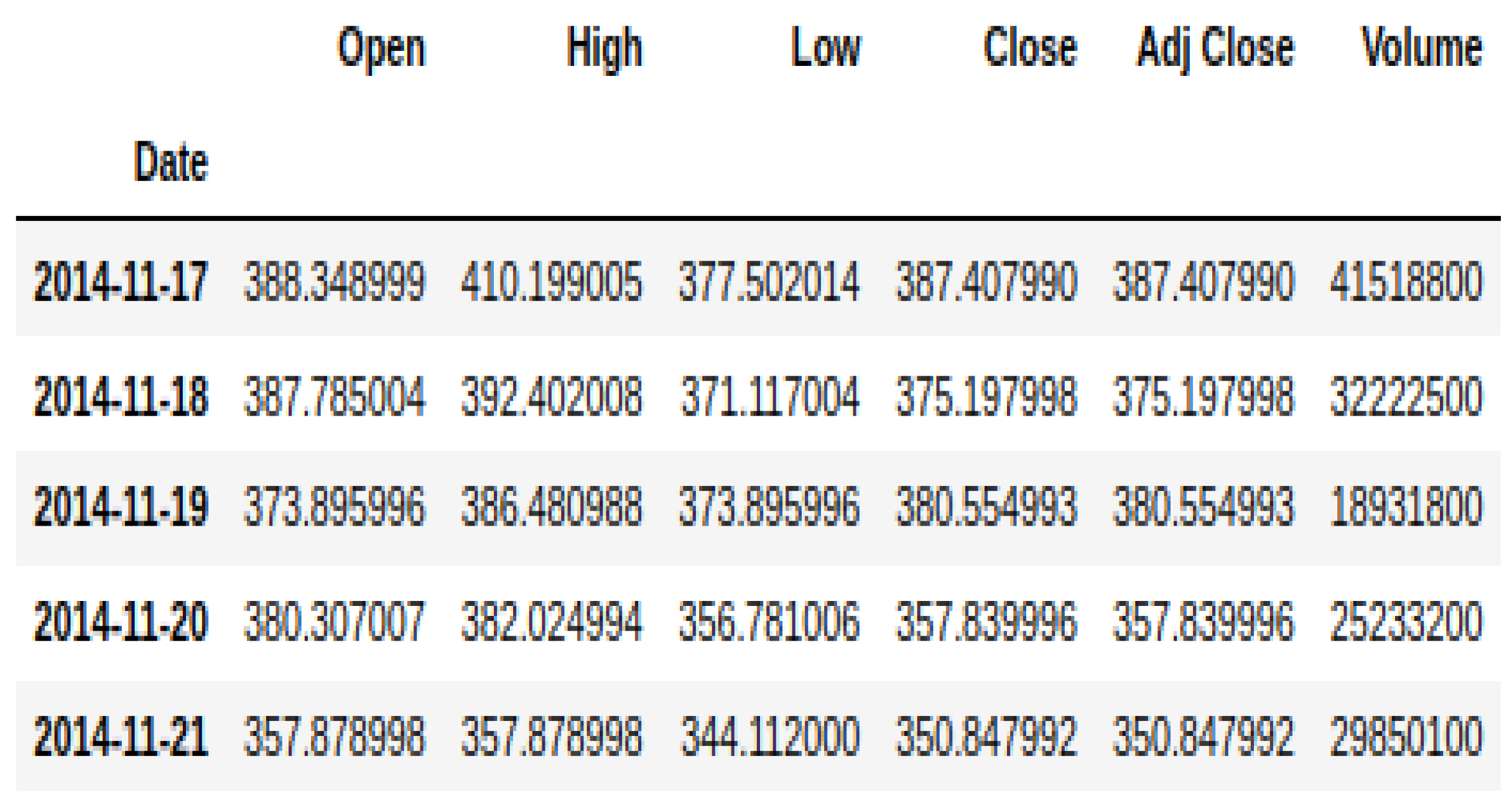Select the 2014-11-21 row label
Screen dimensions: 1512x805
point(121,737)
